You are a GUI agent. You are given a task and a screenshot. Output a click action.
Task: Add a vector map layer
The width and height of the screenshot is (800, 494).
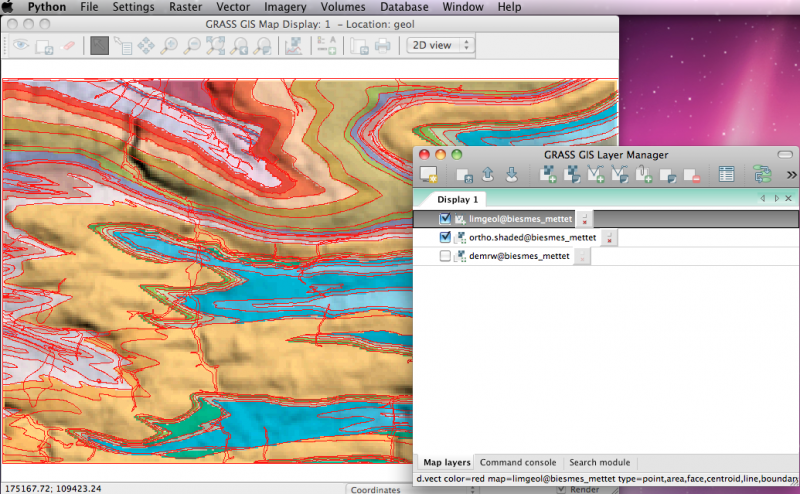click(x=596, y=175)
